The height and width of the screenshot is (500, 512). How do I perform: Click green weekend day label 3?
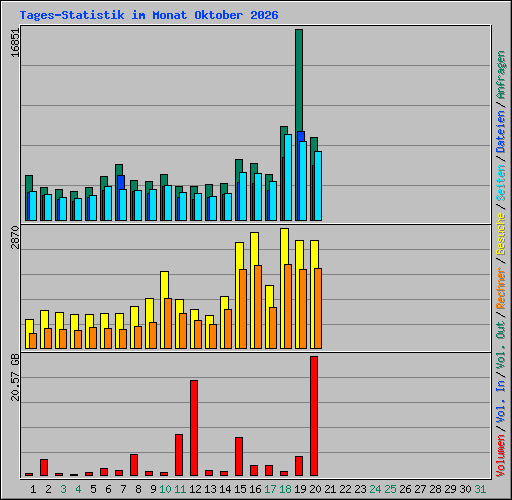[x=63, y=489]
